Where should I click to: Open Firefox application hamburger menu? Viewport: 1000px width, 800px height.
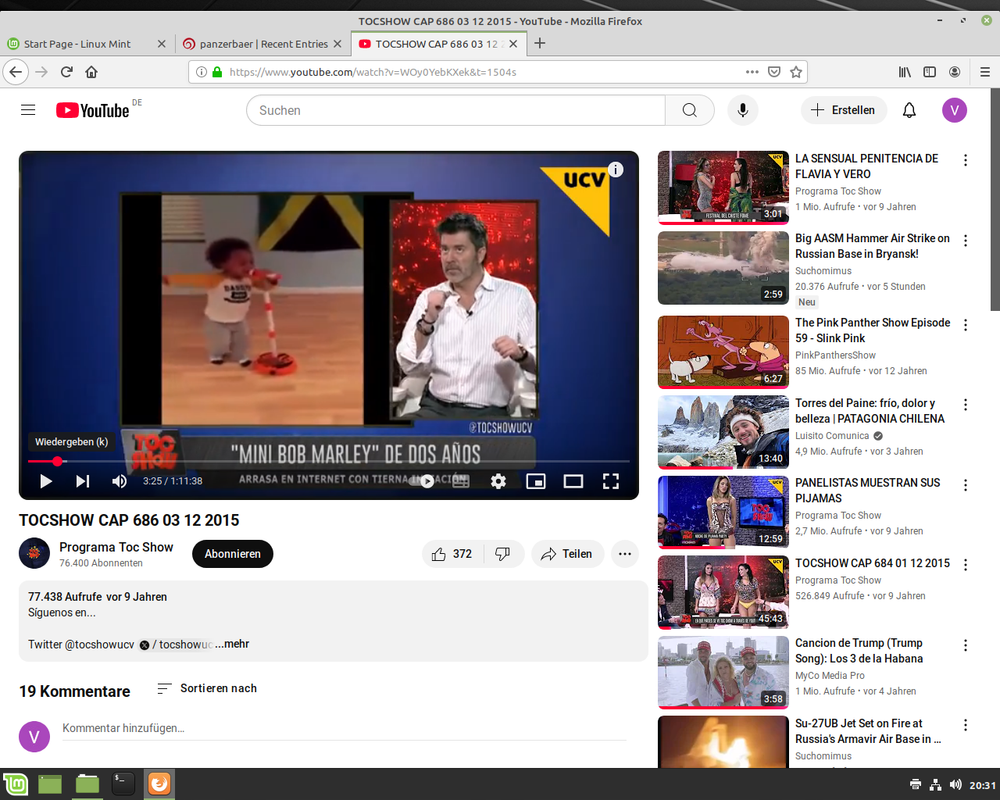coord(985,72)
